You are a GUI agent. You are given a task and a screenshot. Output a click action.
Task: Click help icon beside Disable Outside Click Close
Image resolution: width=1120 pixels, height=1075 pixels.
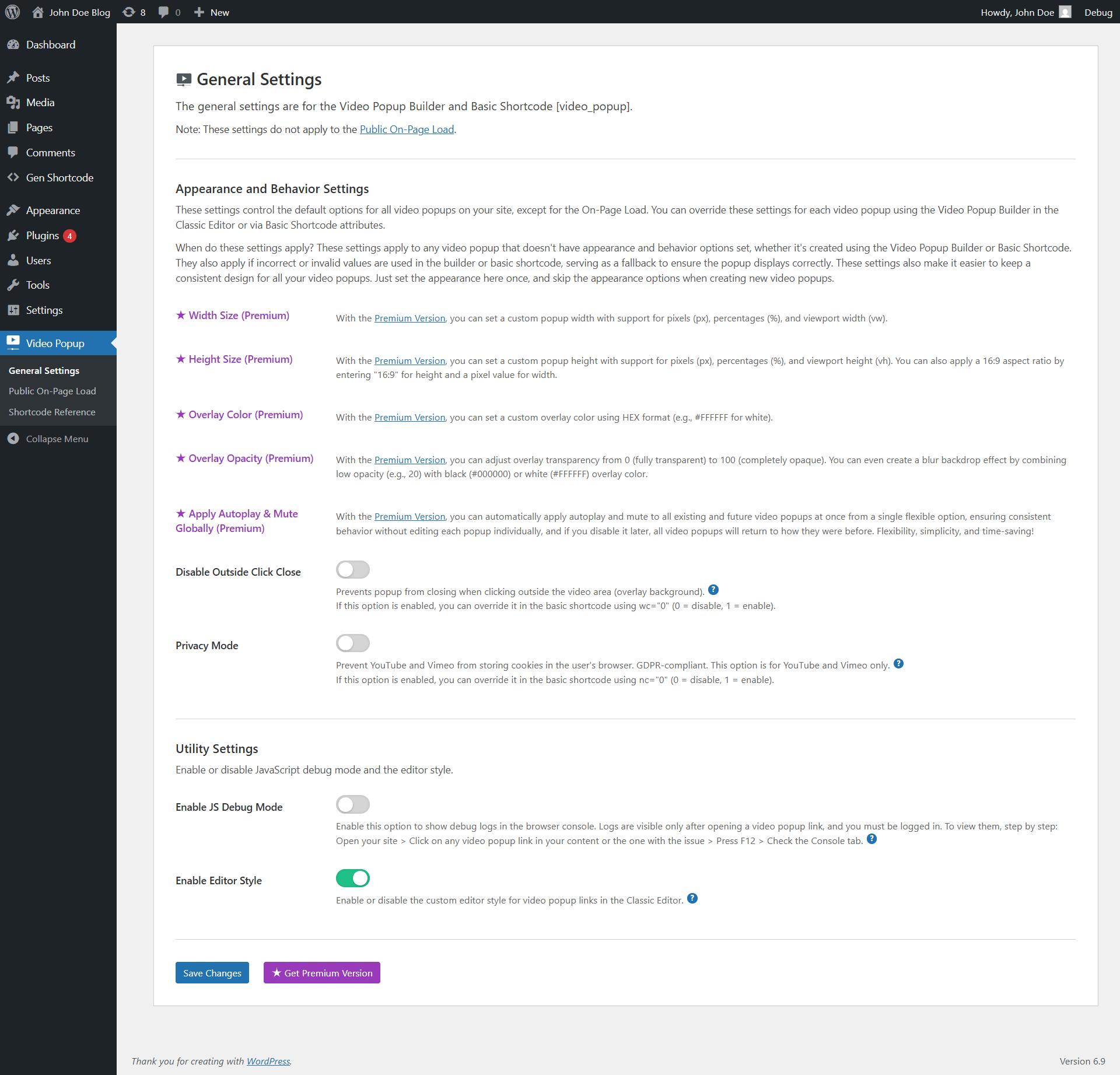713,590
